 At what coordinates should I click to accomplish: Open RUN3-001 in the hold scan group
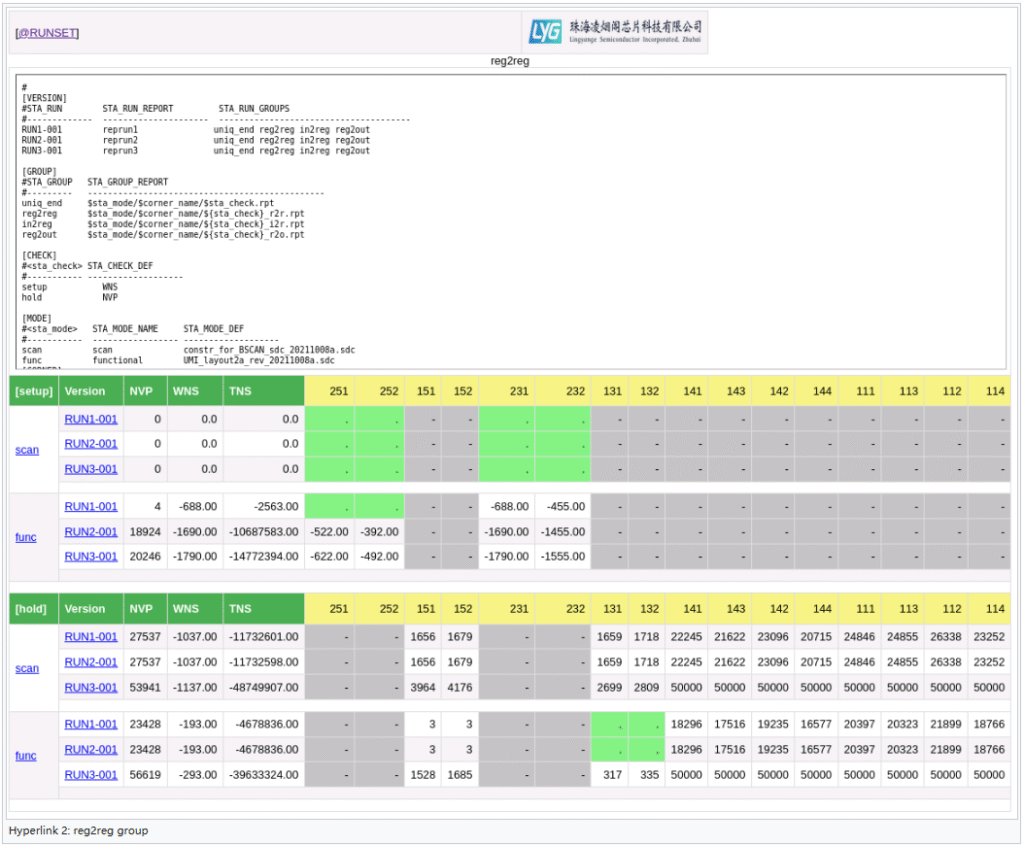pyautogui.click(x=91, y=687)
